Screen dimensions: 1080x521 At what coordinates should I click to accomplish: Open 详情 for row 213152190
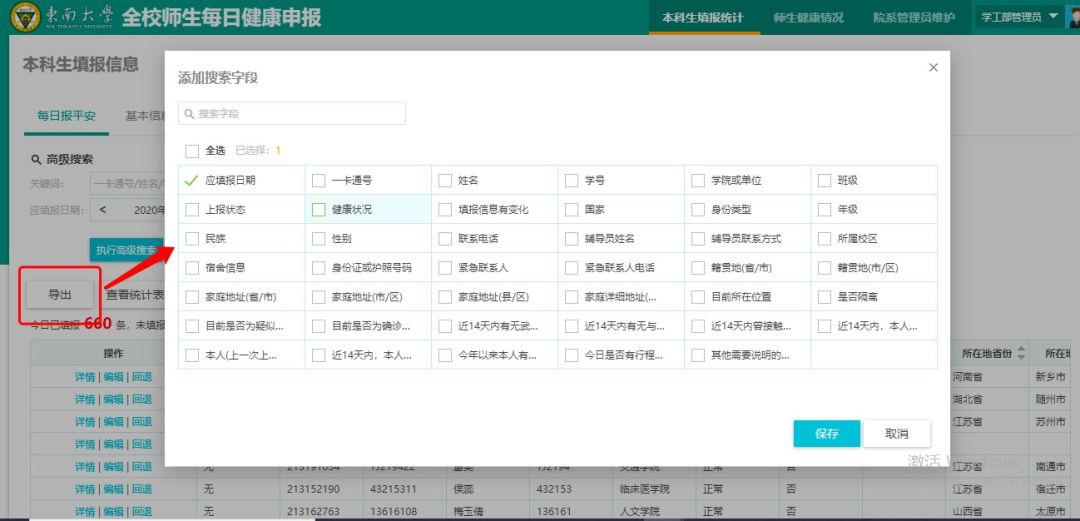point(85,489)
